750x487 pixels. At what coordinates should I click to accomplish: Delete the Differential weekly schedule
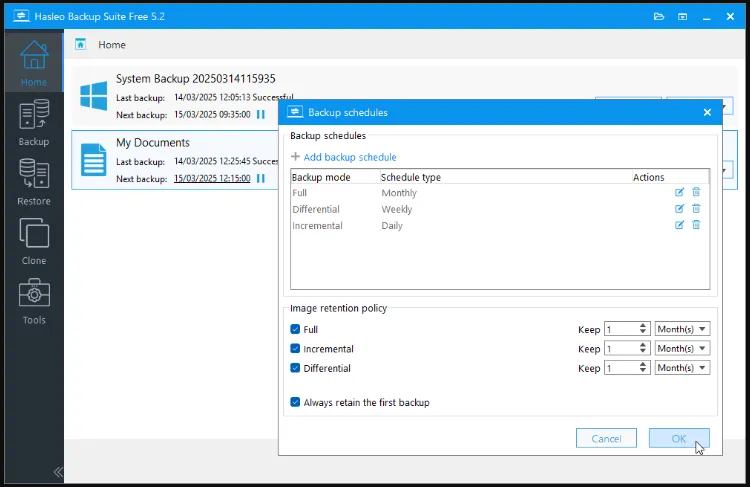click(696, 209)
